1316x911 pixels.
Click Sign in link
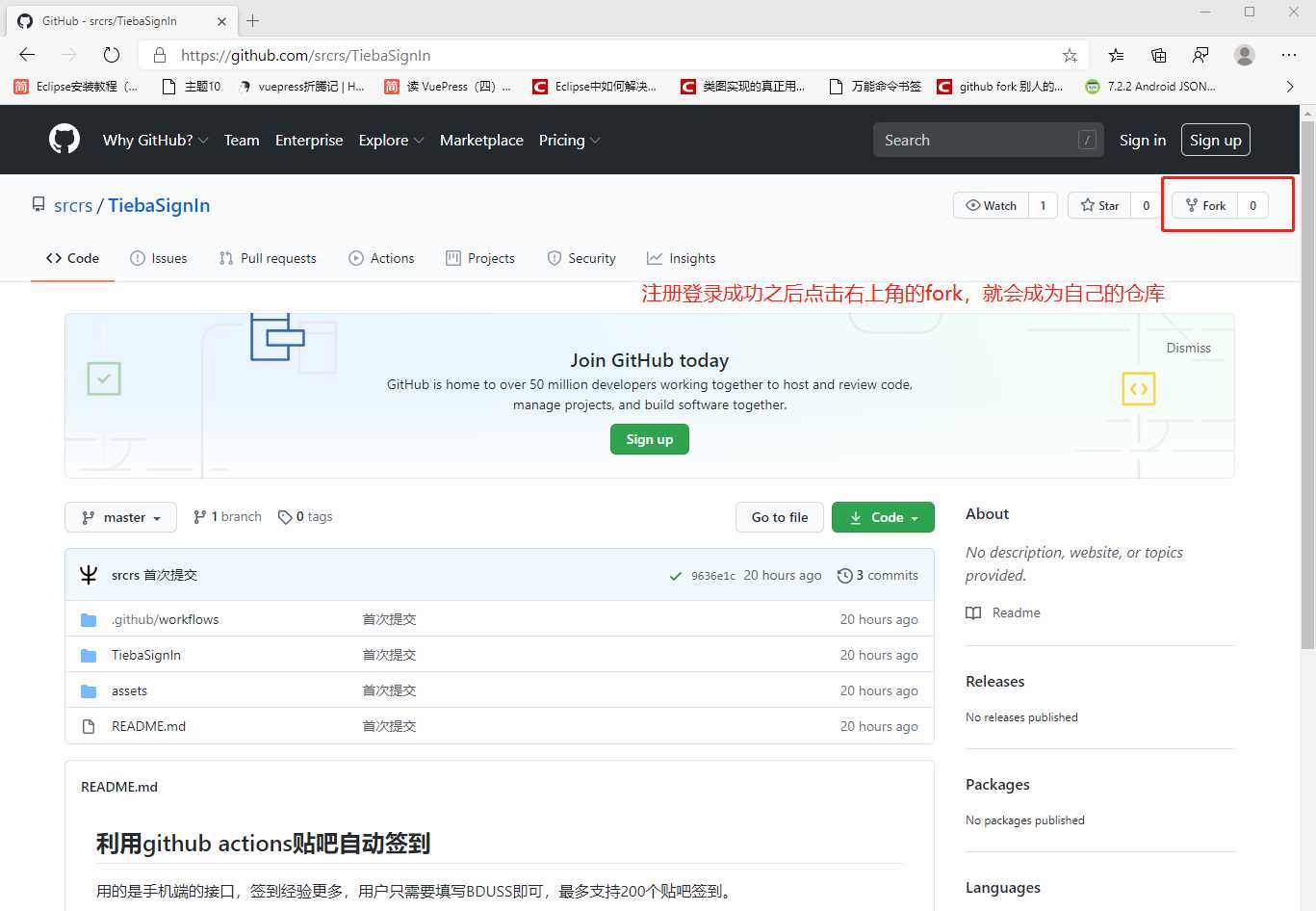tap(1143, 140)
